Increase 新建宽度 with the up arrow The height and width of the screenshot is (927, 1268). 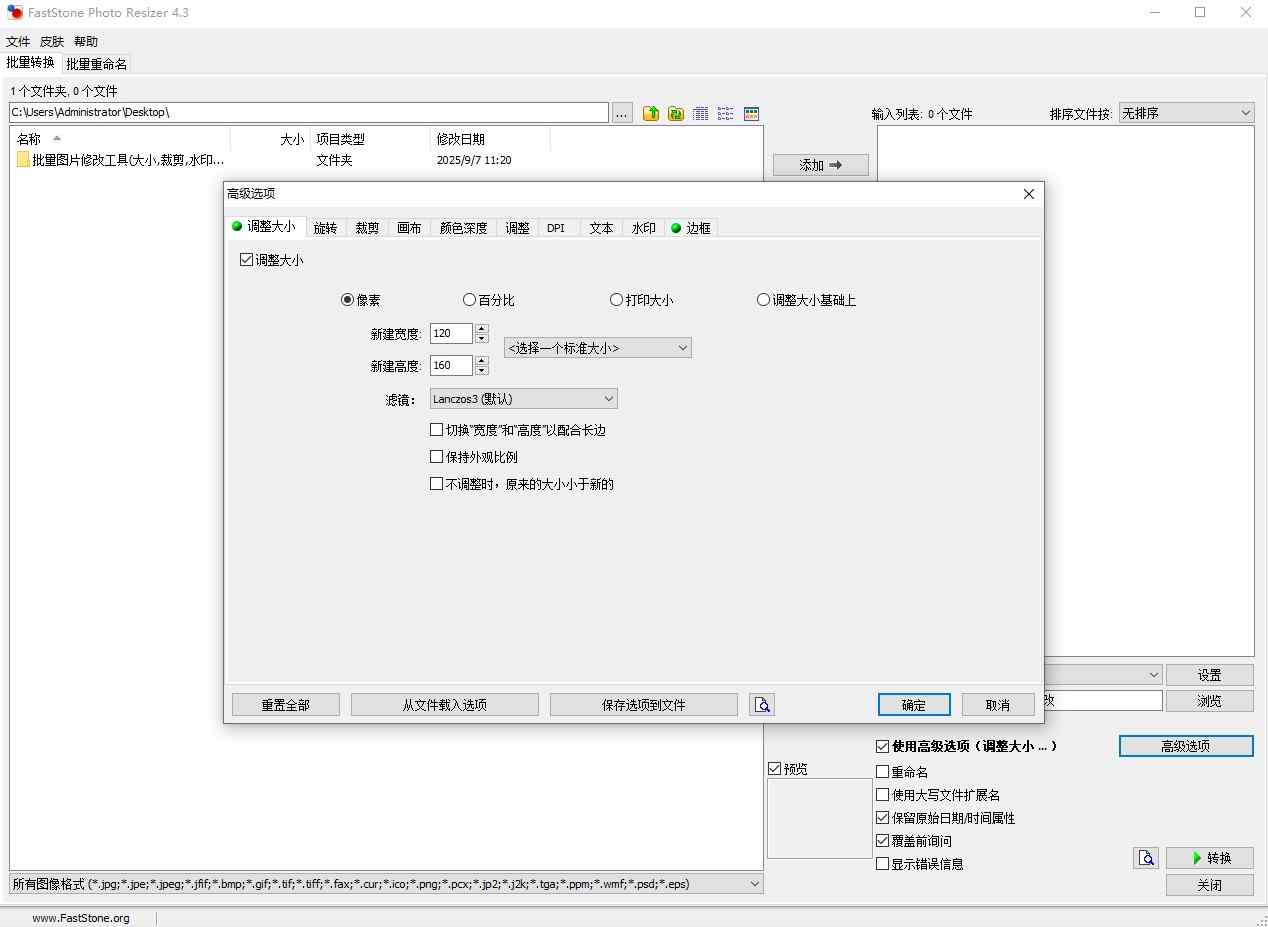(482, 329)
